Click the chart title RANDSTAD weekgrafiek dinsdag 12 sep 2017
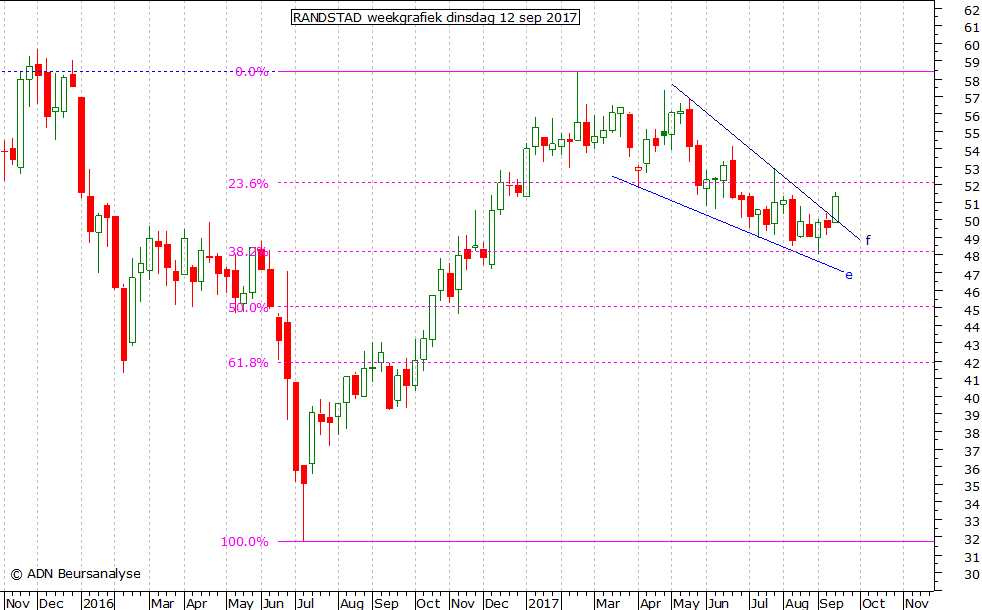The width and height of the screenshot is (982, 610). pos(435,17)
